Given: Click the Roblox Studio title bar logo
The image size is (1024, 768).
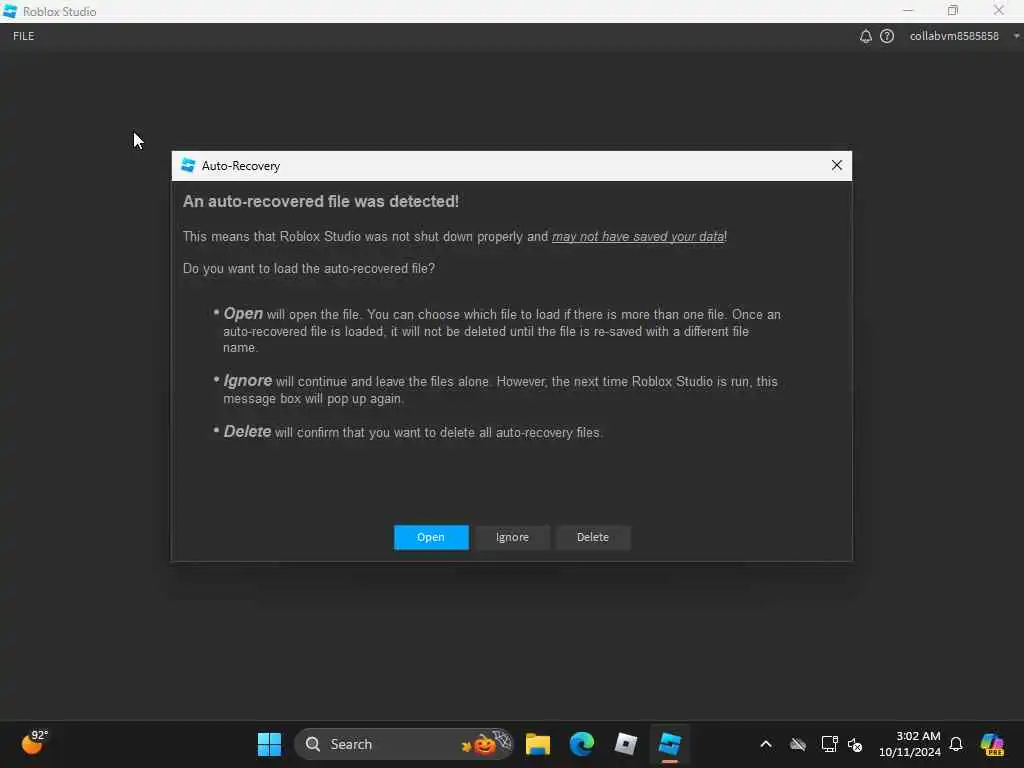Looking at the screenshot, I should (10, 11).
